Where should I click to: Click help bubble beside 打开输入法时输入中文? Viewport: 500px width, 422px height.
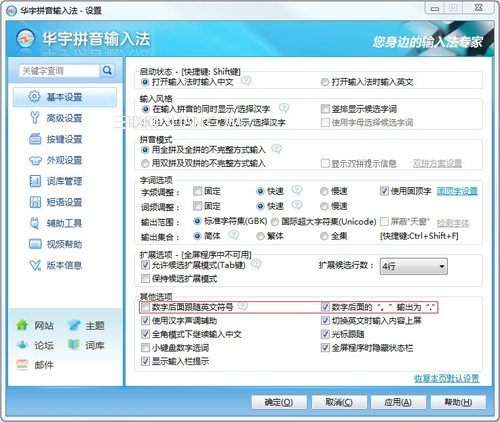coord(246,81)
